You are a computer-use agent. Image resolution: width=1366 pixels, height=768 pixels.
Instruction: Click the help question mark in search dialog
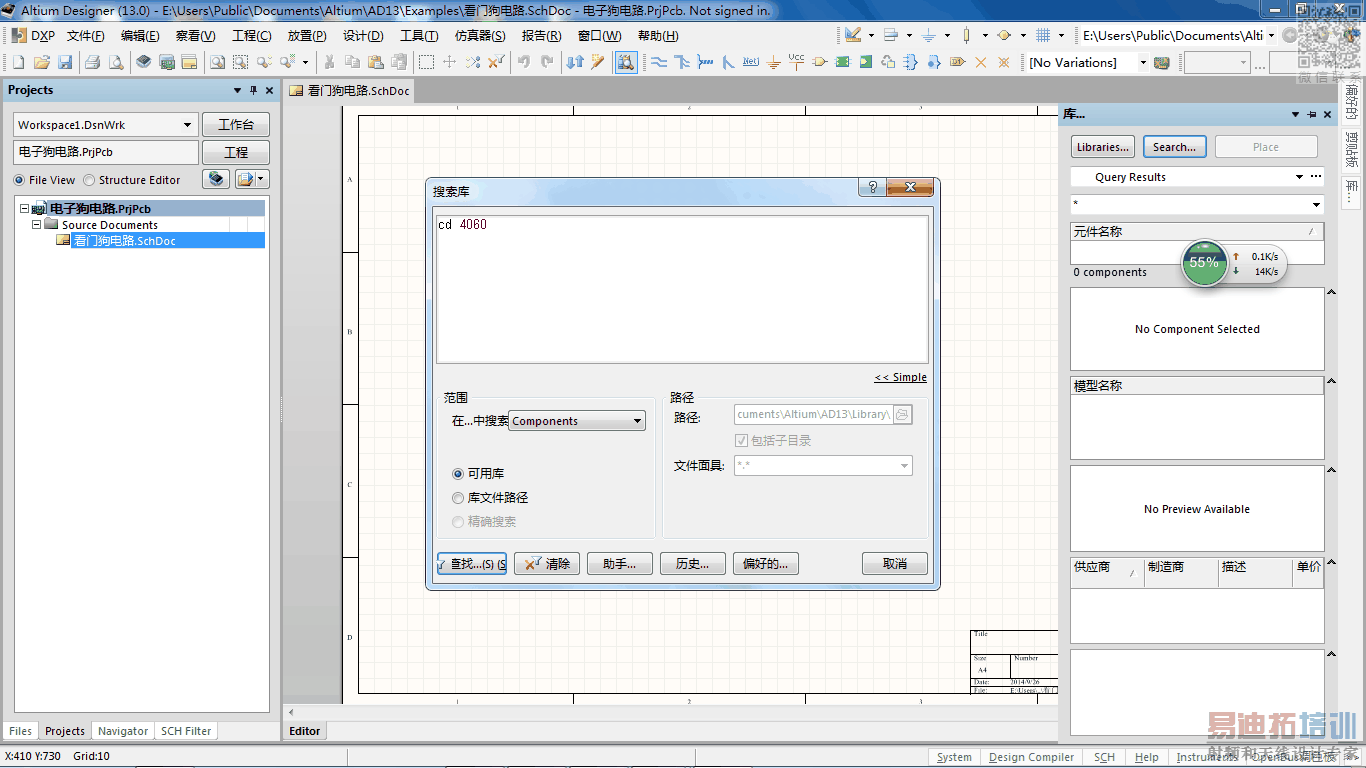872,188
